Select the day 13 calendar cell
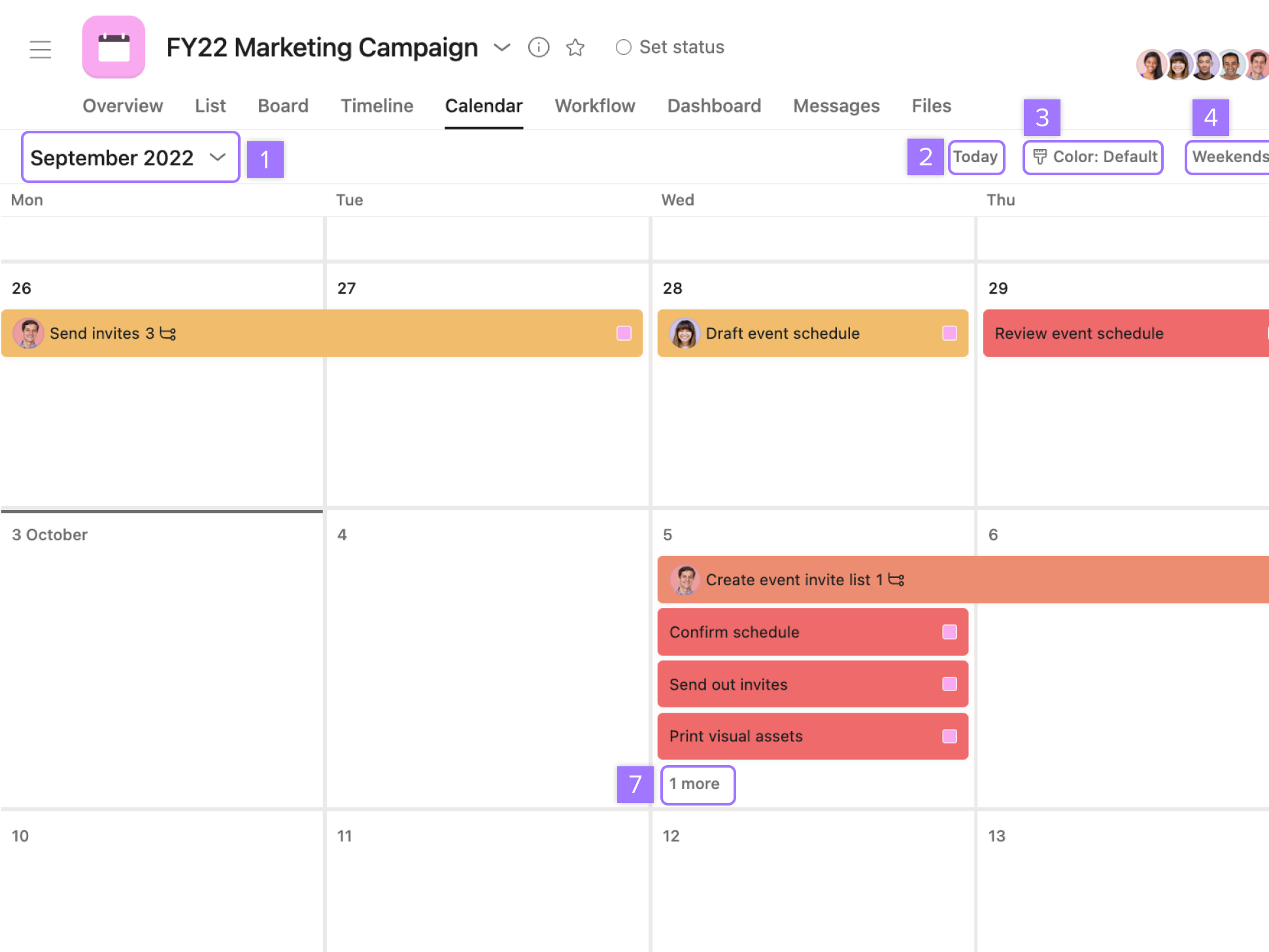Image resolution: width=1269 pixels, height=952 pixels. (1123, 883)
